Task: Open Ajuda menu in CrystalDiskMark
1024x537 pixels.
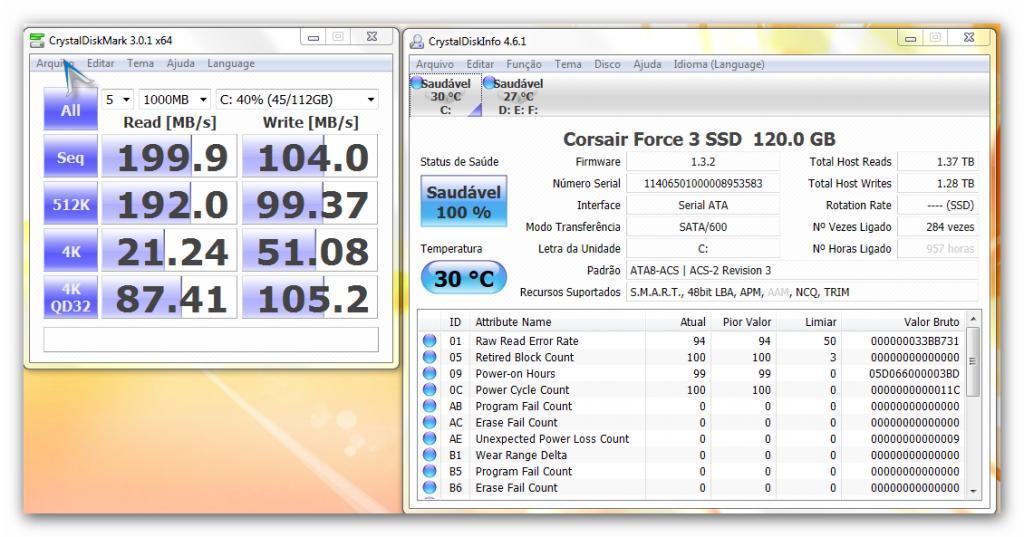Action: pyautogui.click(x=180, y=63)
